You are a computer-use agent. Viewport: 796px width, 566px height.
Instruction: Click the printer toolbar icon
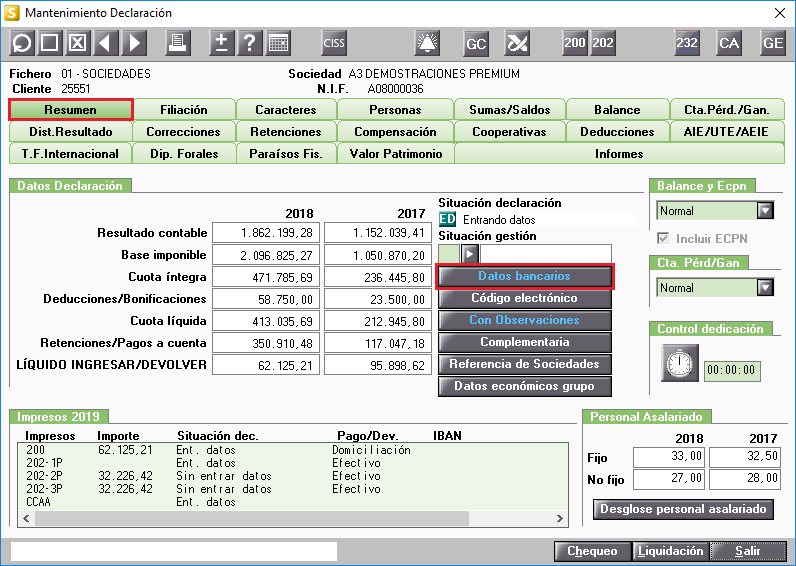[178, 43]
